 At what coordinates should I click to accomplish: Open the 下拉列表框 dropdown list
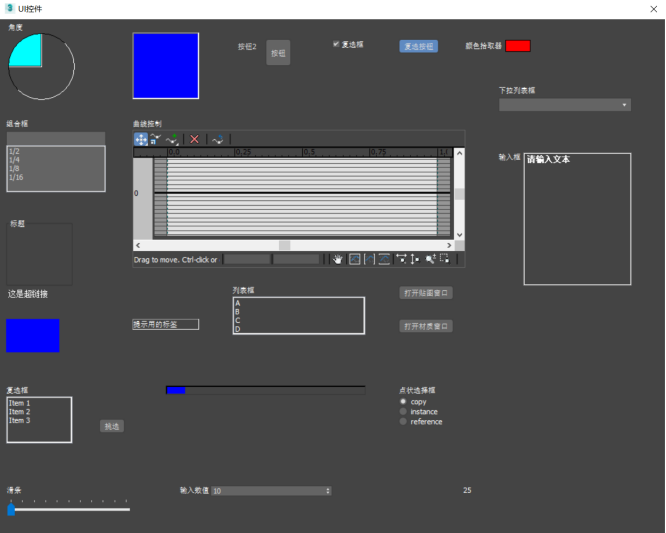564,105
